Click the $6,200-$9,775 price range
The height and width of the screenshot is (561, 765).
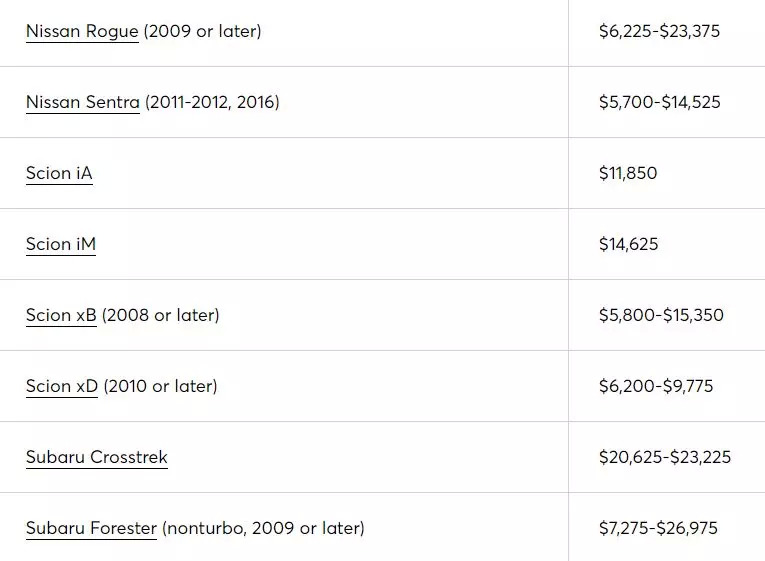click(656, 386)
